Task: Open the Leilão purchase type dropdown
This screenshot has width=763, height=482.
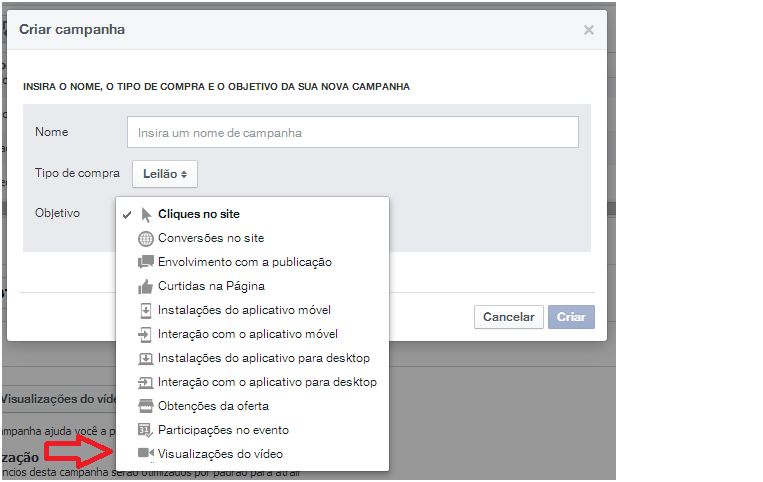Action: click(165, 174)
